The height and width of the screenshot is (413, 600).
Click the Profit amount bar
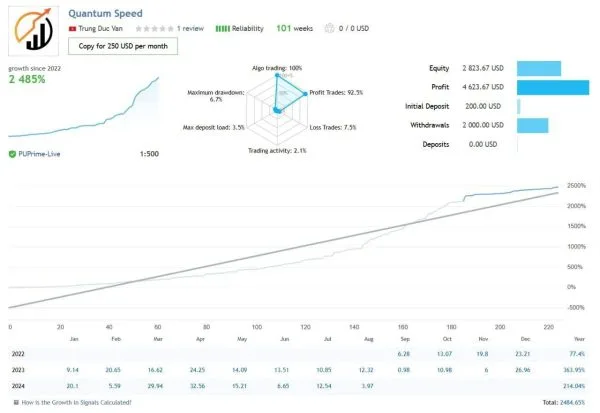pyautogui.click(x=553, y=87)
